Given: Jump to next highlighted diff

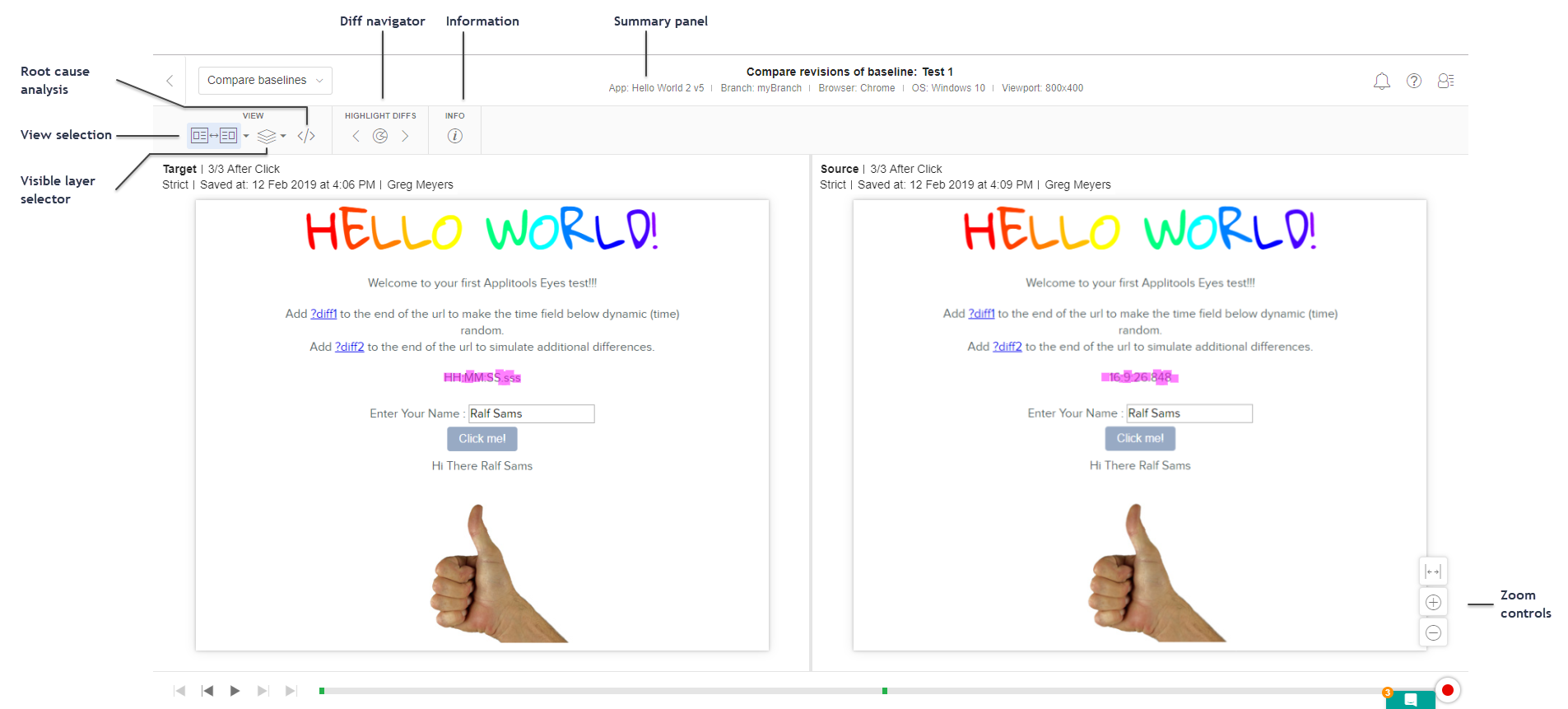Looking at the screenshot, I should [405, 136].
